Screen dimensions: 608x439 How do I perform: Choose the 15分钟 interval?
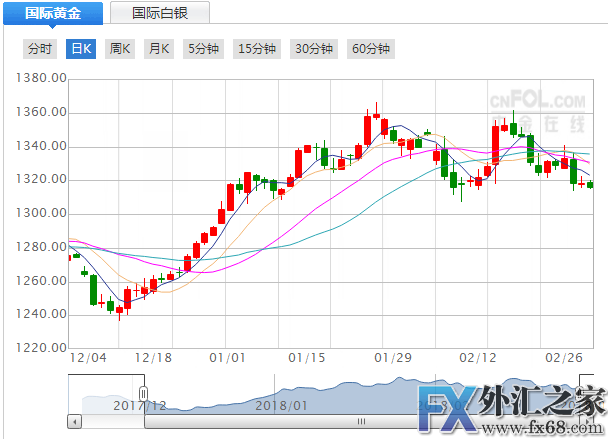point(256,49)
